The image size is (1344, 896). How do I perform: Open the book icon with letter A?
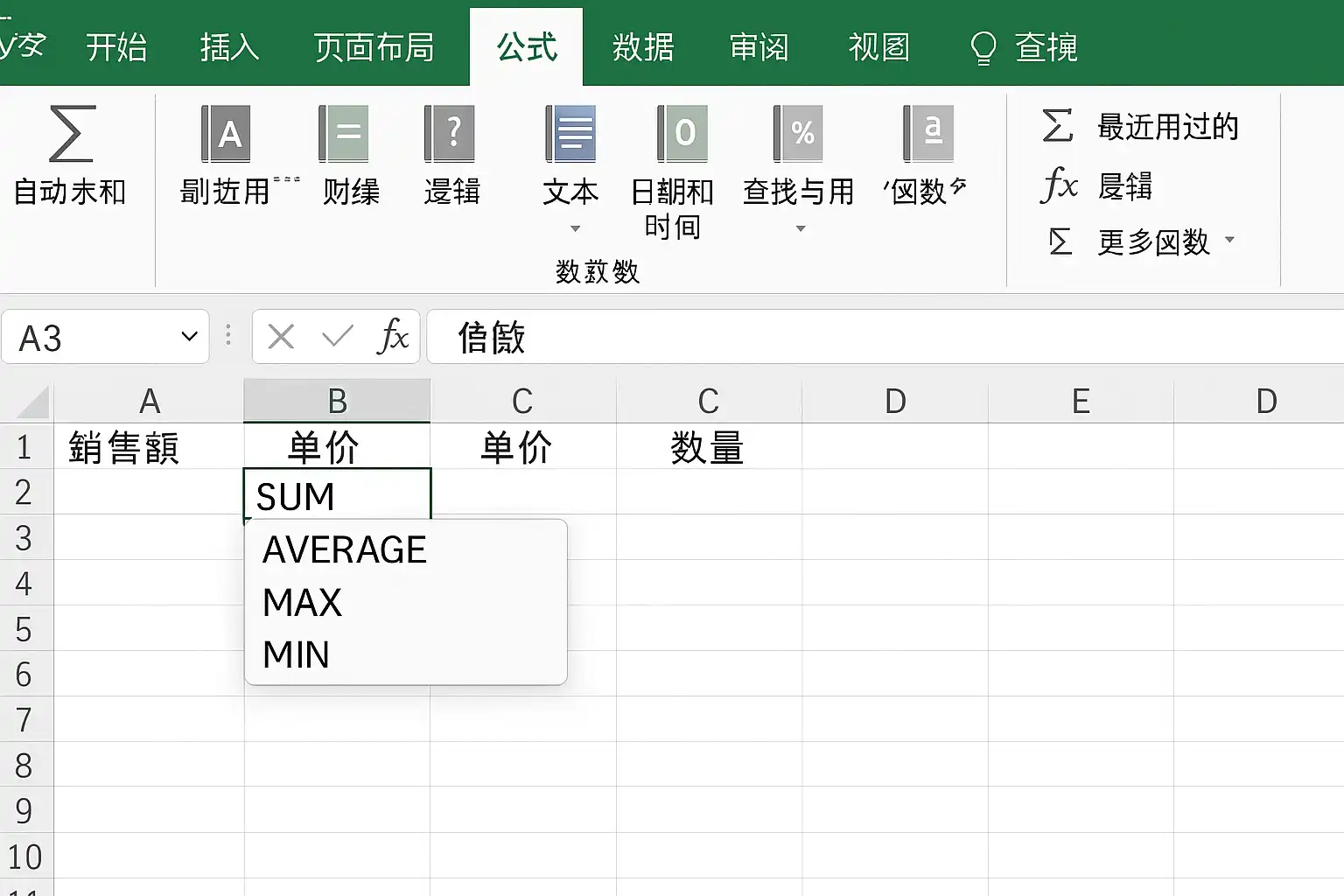pos(227,134)
